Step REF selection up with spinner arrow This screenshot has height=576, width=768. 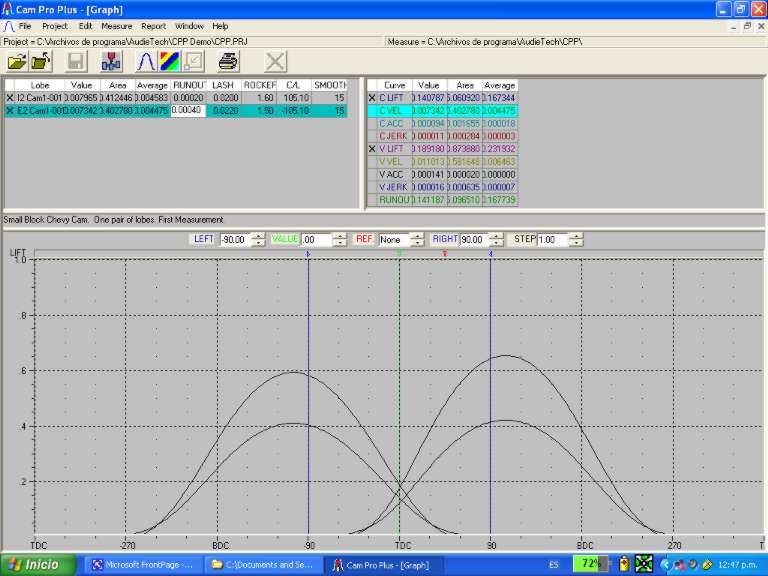click(417, 236)
